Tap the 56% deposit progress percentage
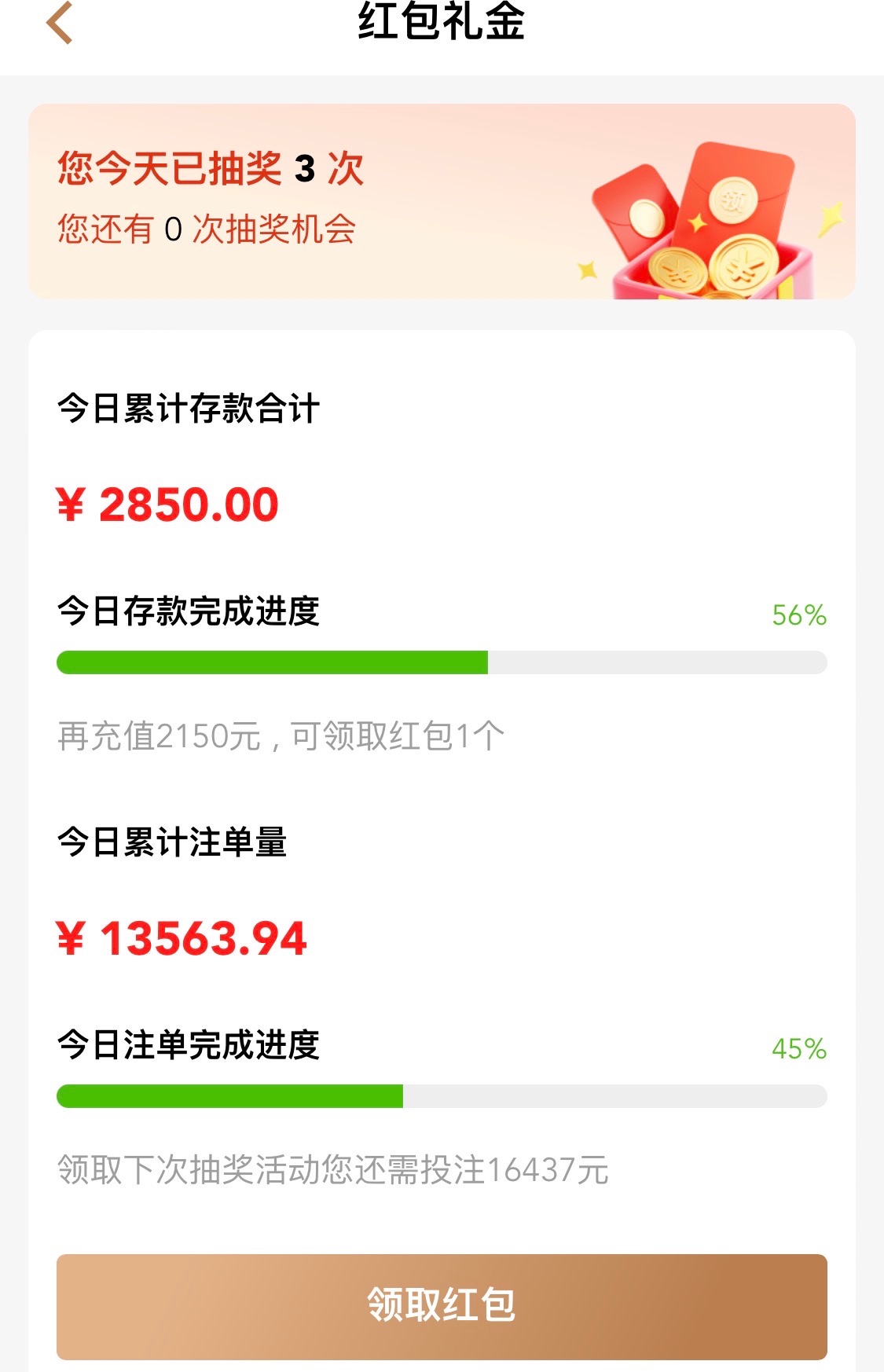This screenshot has width=884, height=1372. tap(798, 615)
